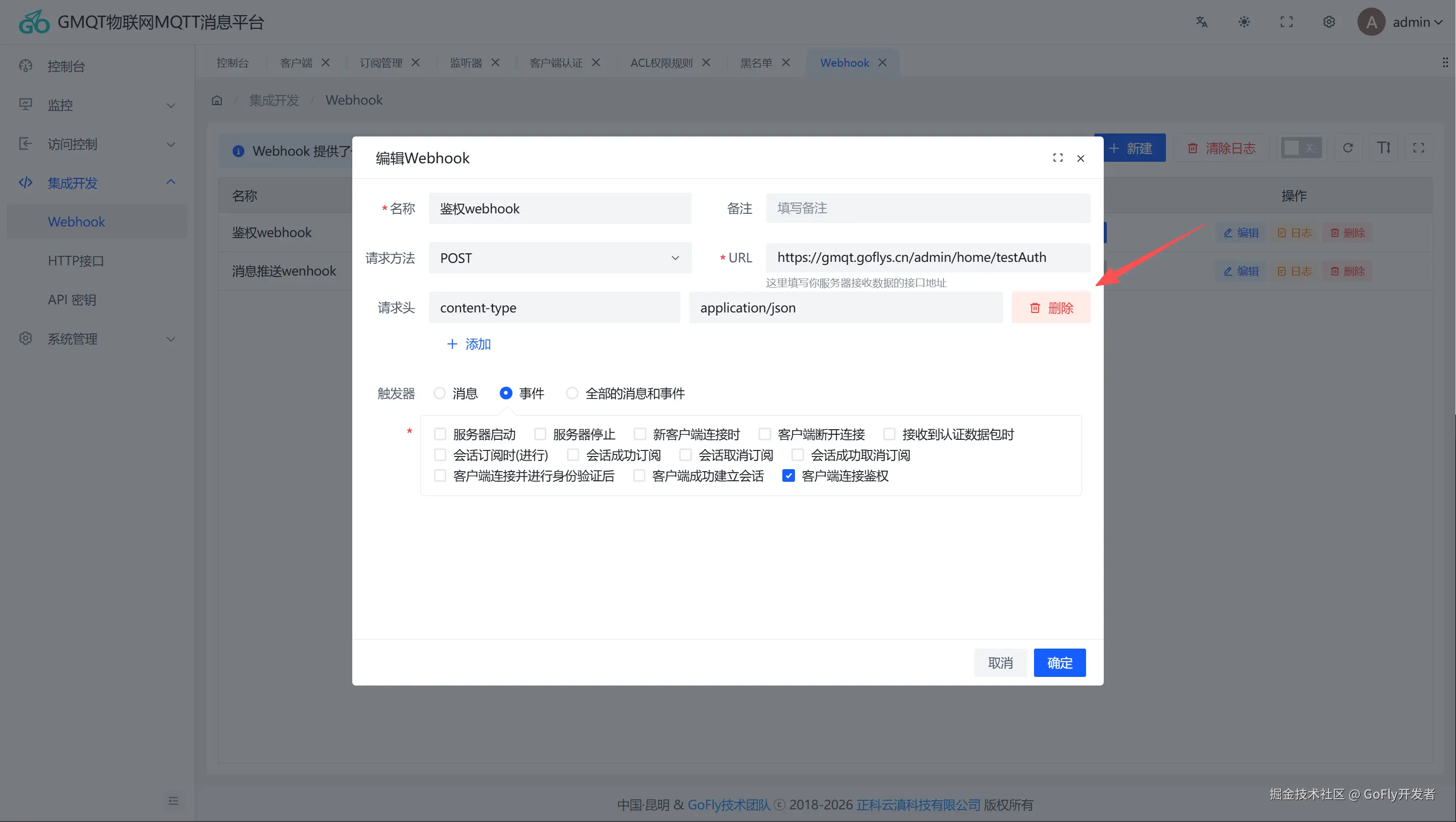Close the 客户端认证 tab

point(596,63)
